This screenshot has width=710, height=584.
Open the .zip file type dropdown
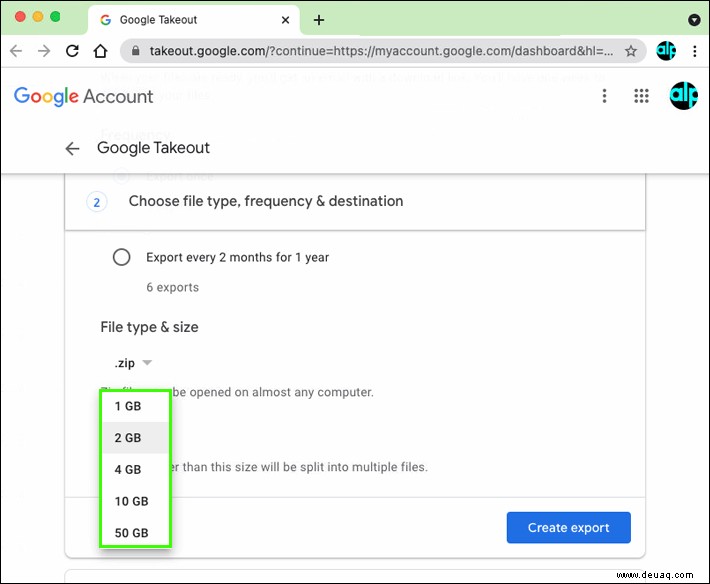(133, 363)
